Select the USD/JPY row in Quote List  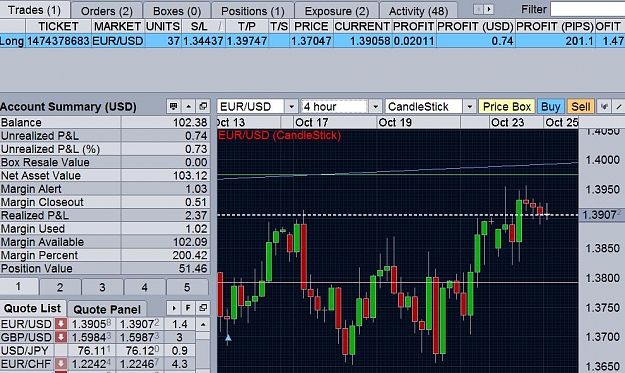click(98, 350)
